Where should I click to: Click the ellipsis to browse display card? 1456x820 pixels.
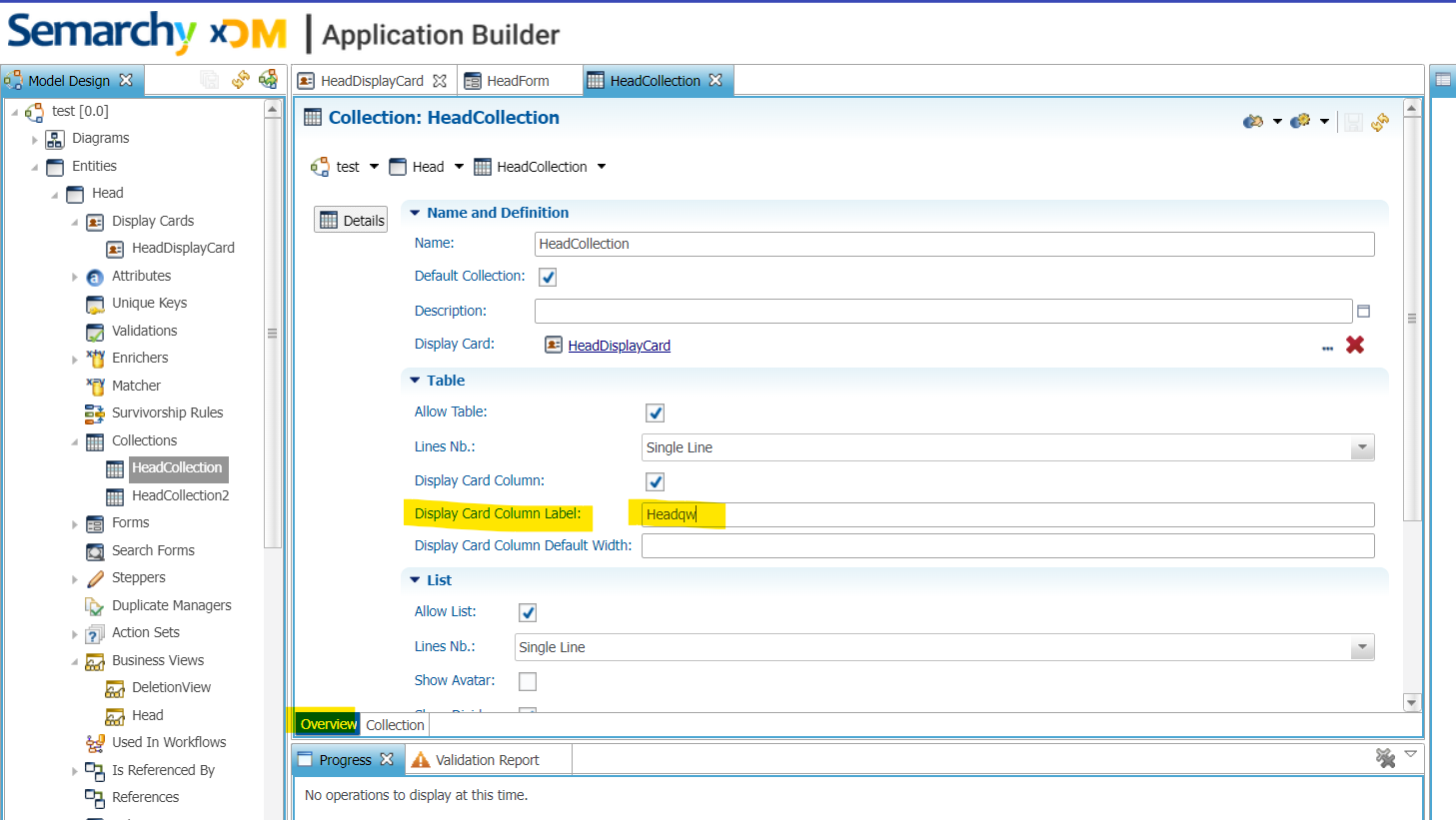click(x=1327, y=348)
